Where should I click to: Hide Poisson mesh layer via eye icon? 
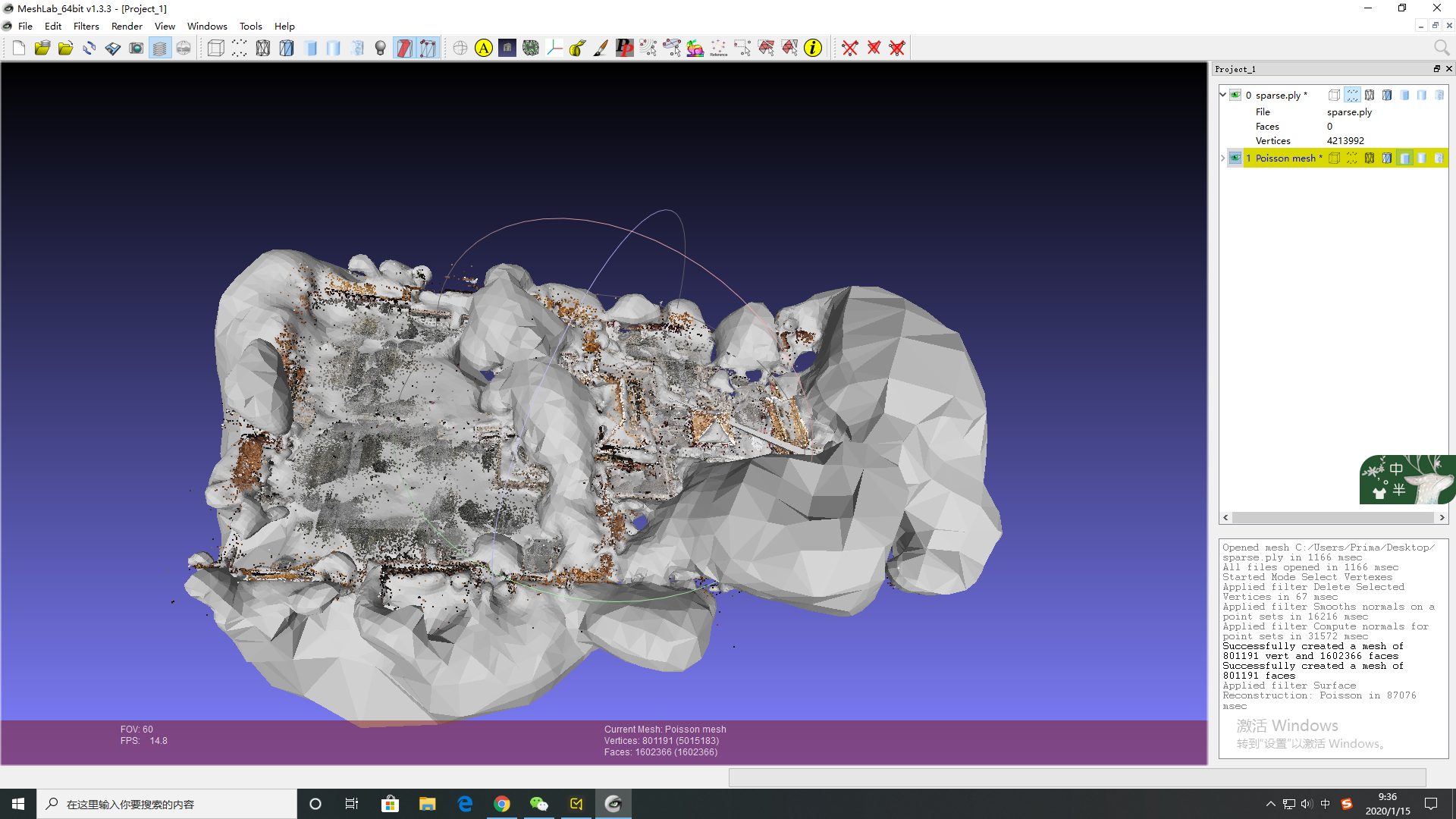[1235, 158]
